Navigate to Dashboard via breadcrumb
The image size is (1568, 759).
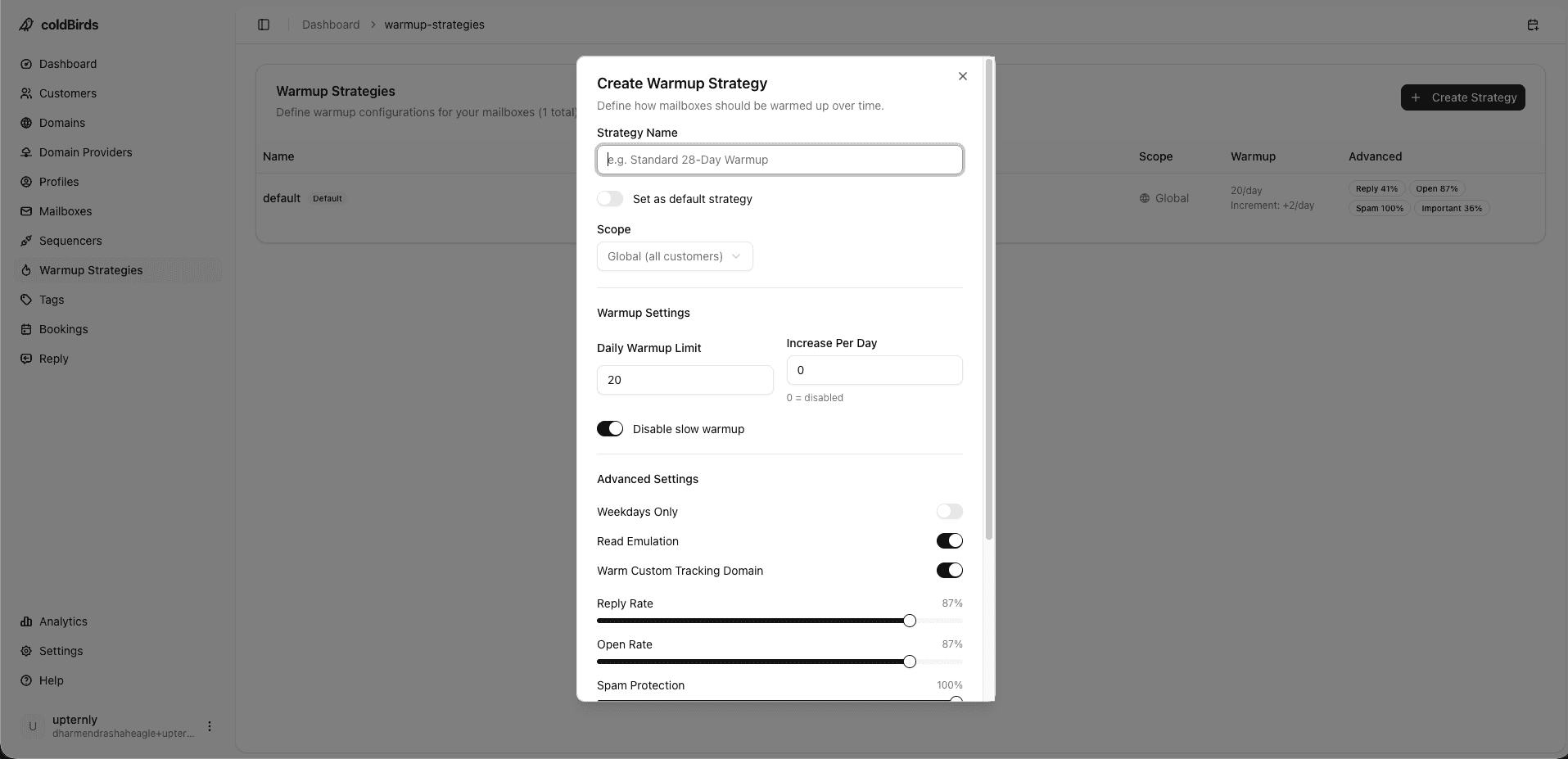[331, 25]
